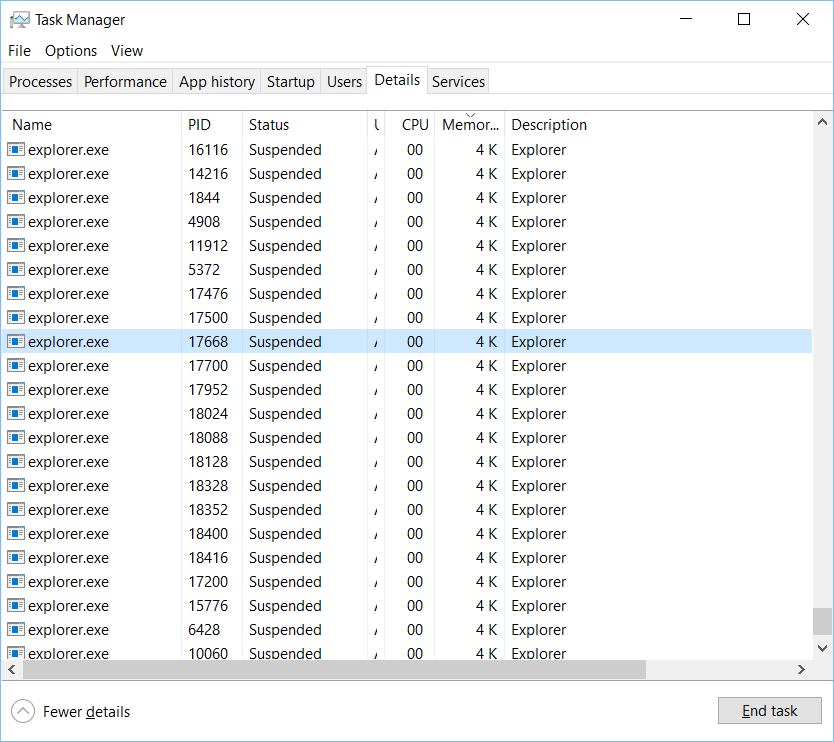Click the icon of explorer.exe PID 17668
The width and height of the screenshot is (834, 742).
point(16,342)
